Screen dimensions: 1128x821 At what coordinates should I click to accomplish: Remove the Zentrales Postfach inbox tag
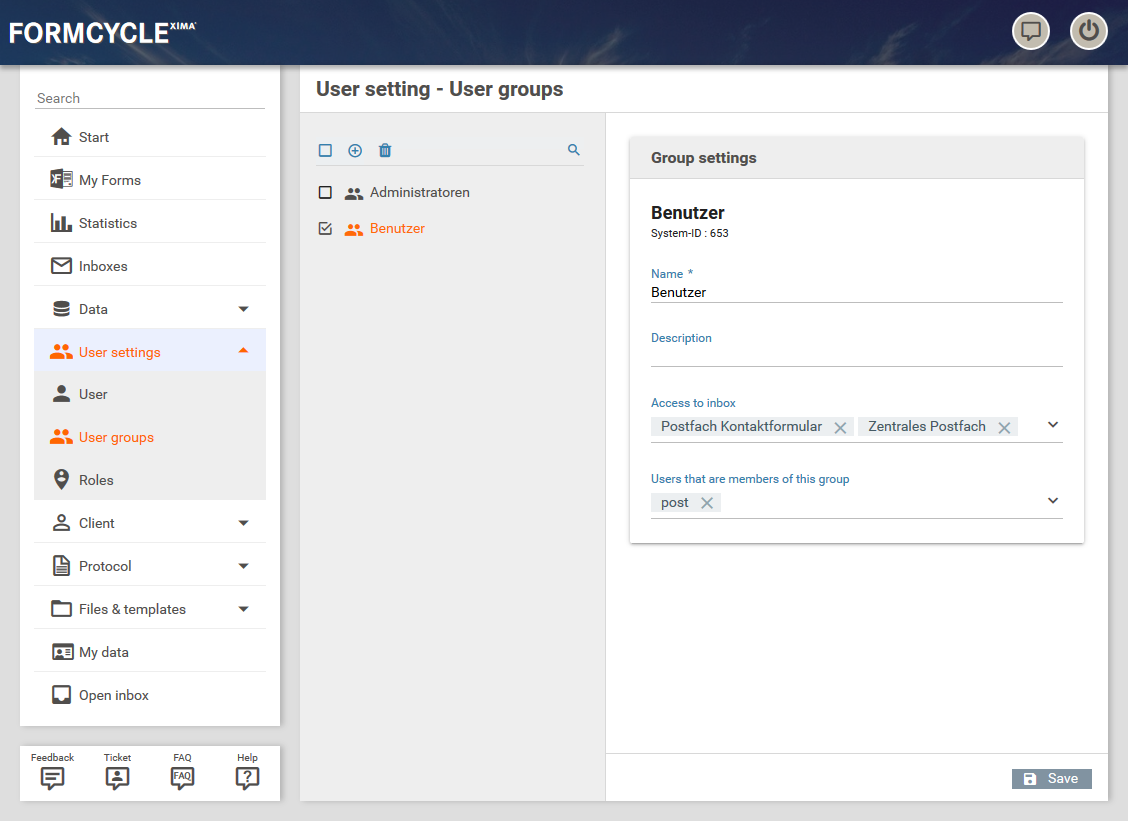[x=1004, y=428]
